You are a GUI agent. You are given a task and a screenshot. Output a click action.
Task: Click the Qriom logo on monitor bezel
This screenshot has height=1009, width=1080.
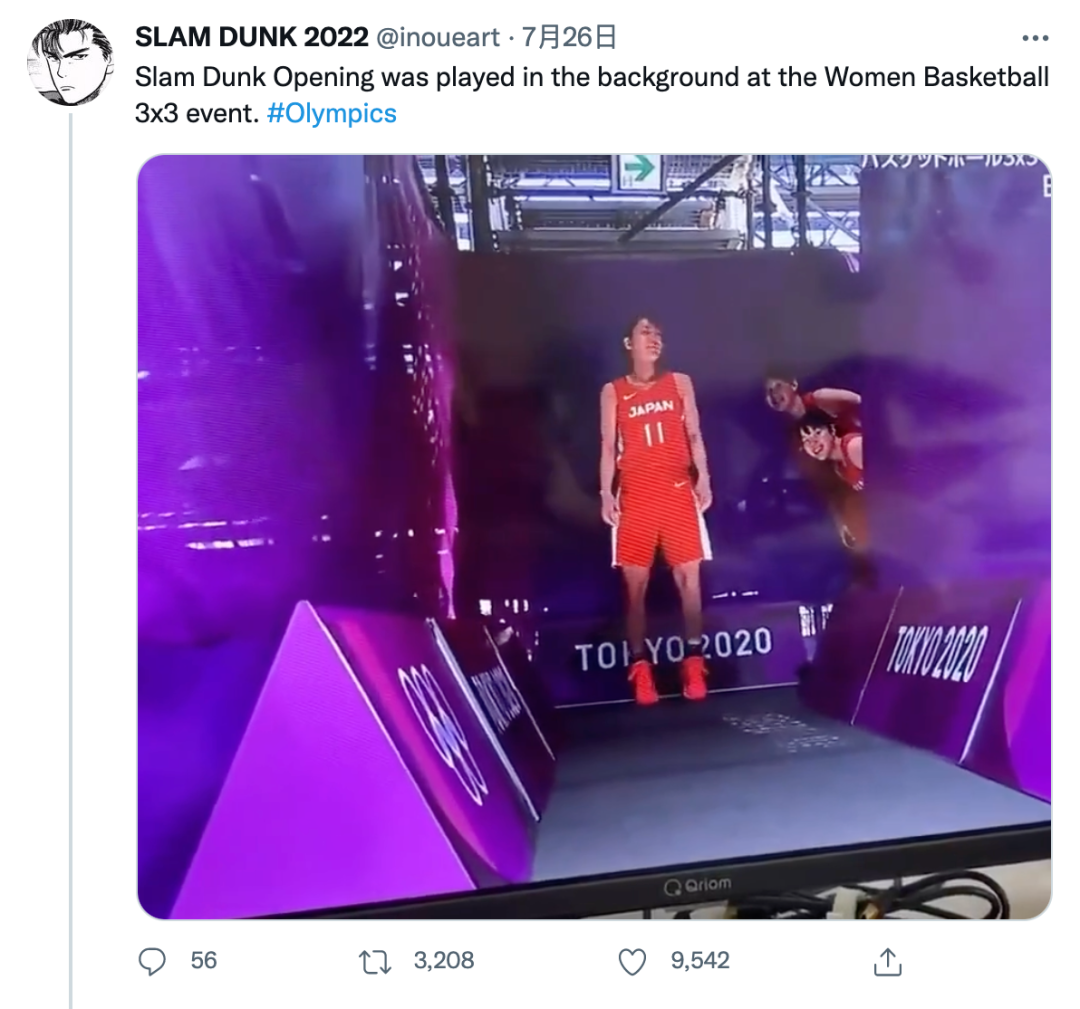[x=698, y=885]
